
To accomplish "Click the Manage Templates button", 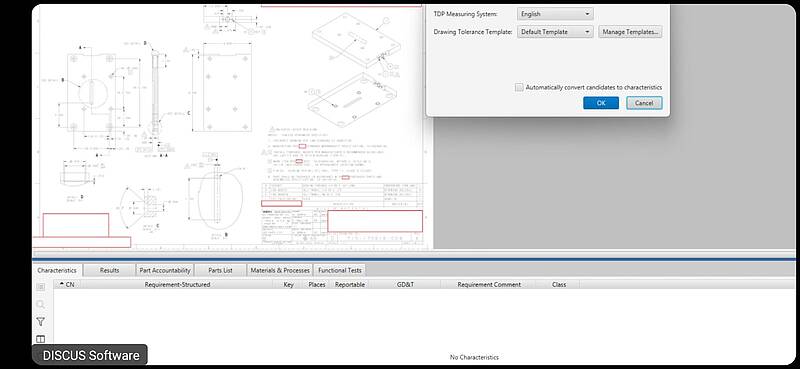I will point(630,32).
